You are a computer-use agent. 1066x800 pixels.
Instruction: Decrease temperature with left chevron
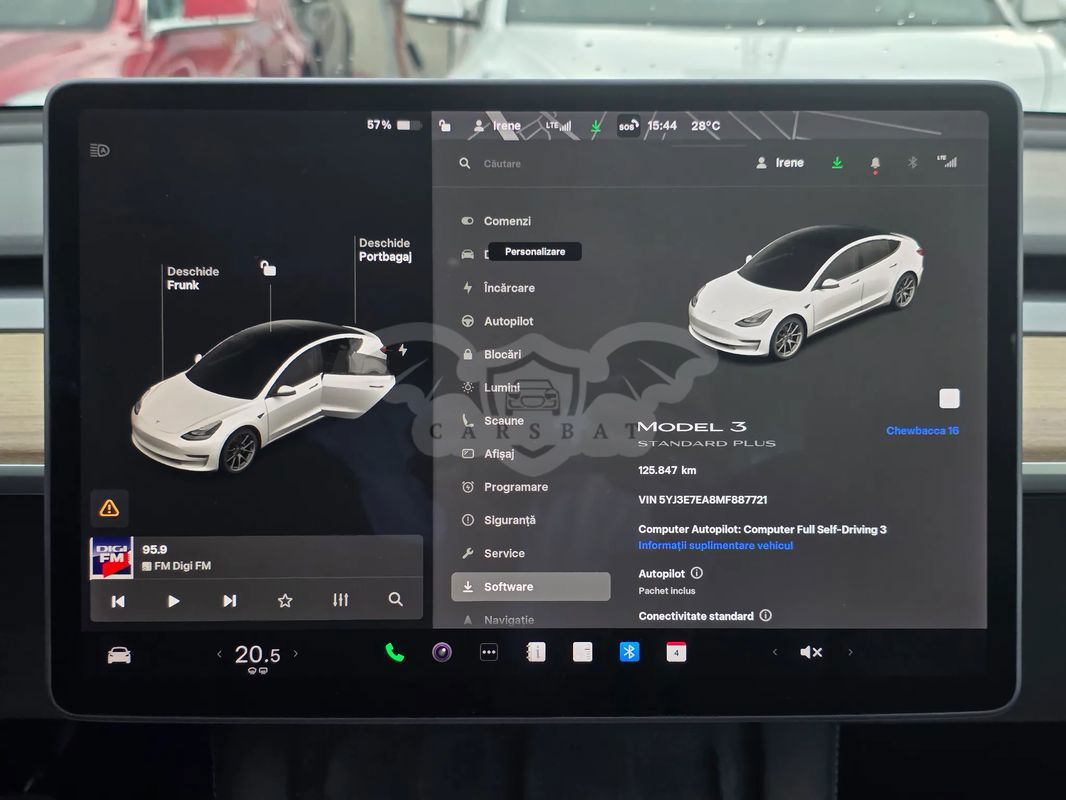click(x=220, y=654)
